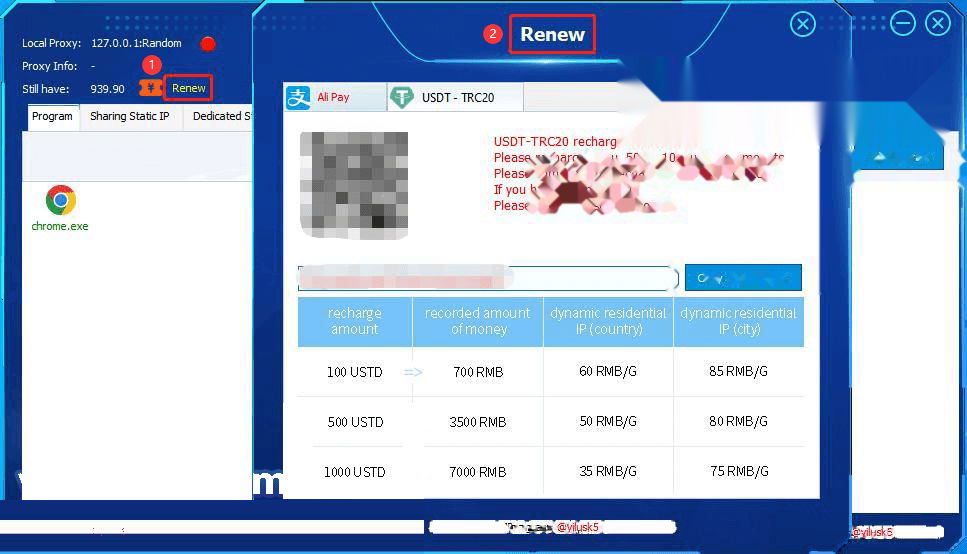Close the Renew dialog
The height and width of the screenshot is (554, 967).
tap(803, 25)
